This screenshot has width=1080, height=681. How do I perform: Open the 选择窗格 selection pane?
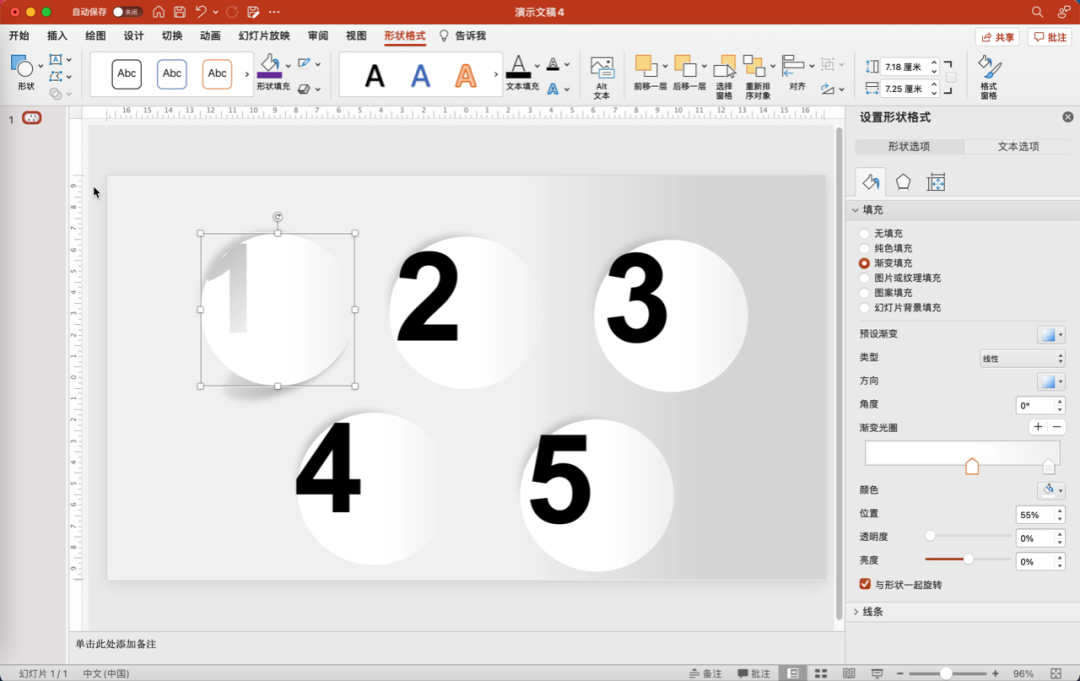(x=724, y=77)
